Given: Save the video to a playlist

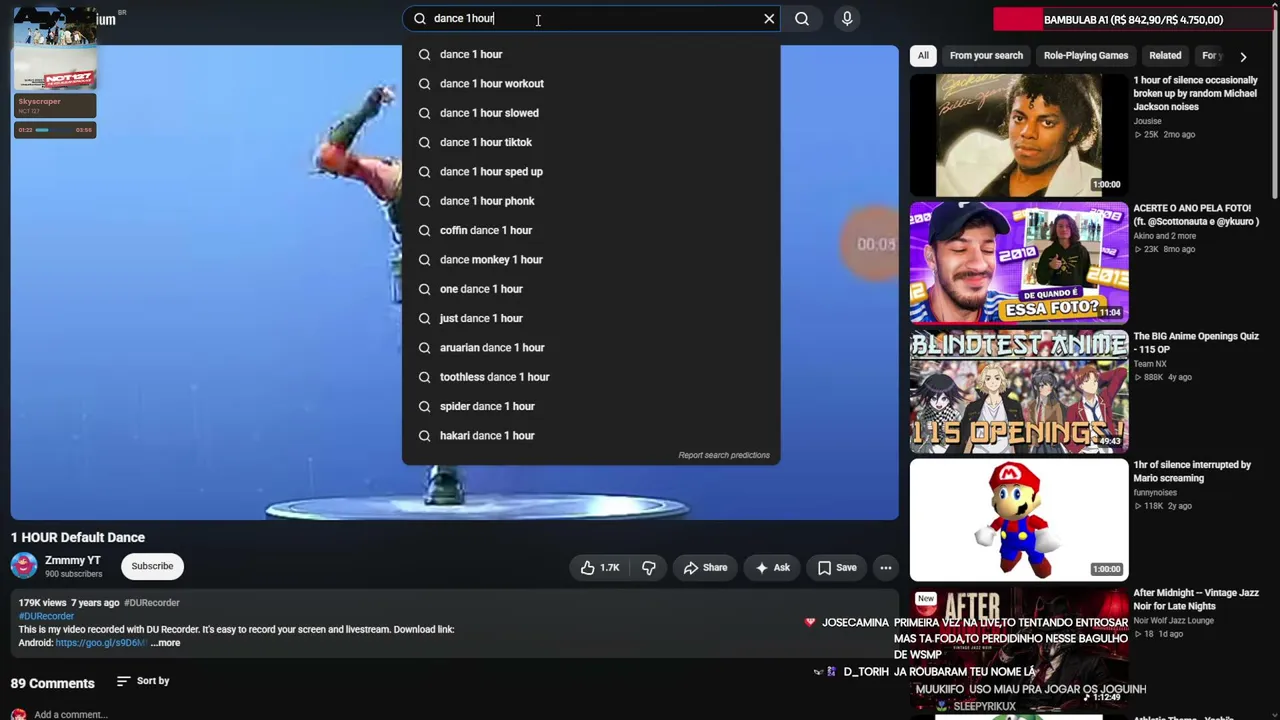Looking at the screenshot, I should (x=837, y=568).
